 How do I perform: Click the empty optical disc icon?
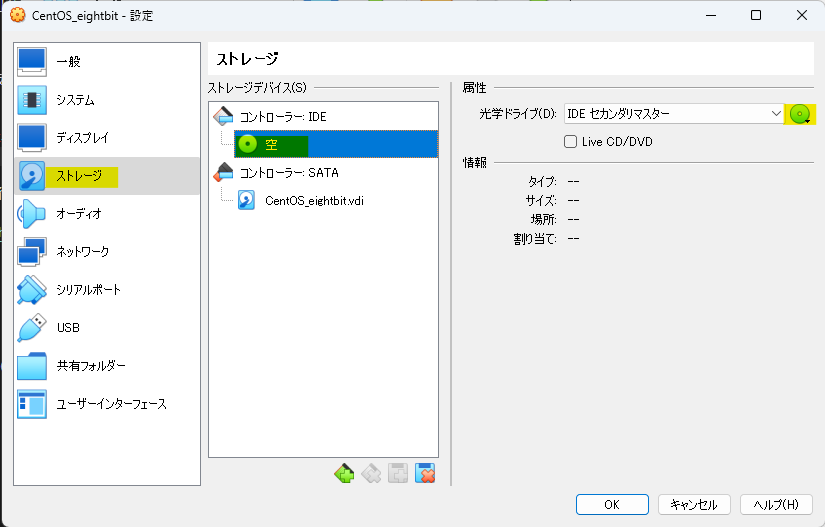(247, 144)
